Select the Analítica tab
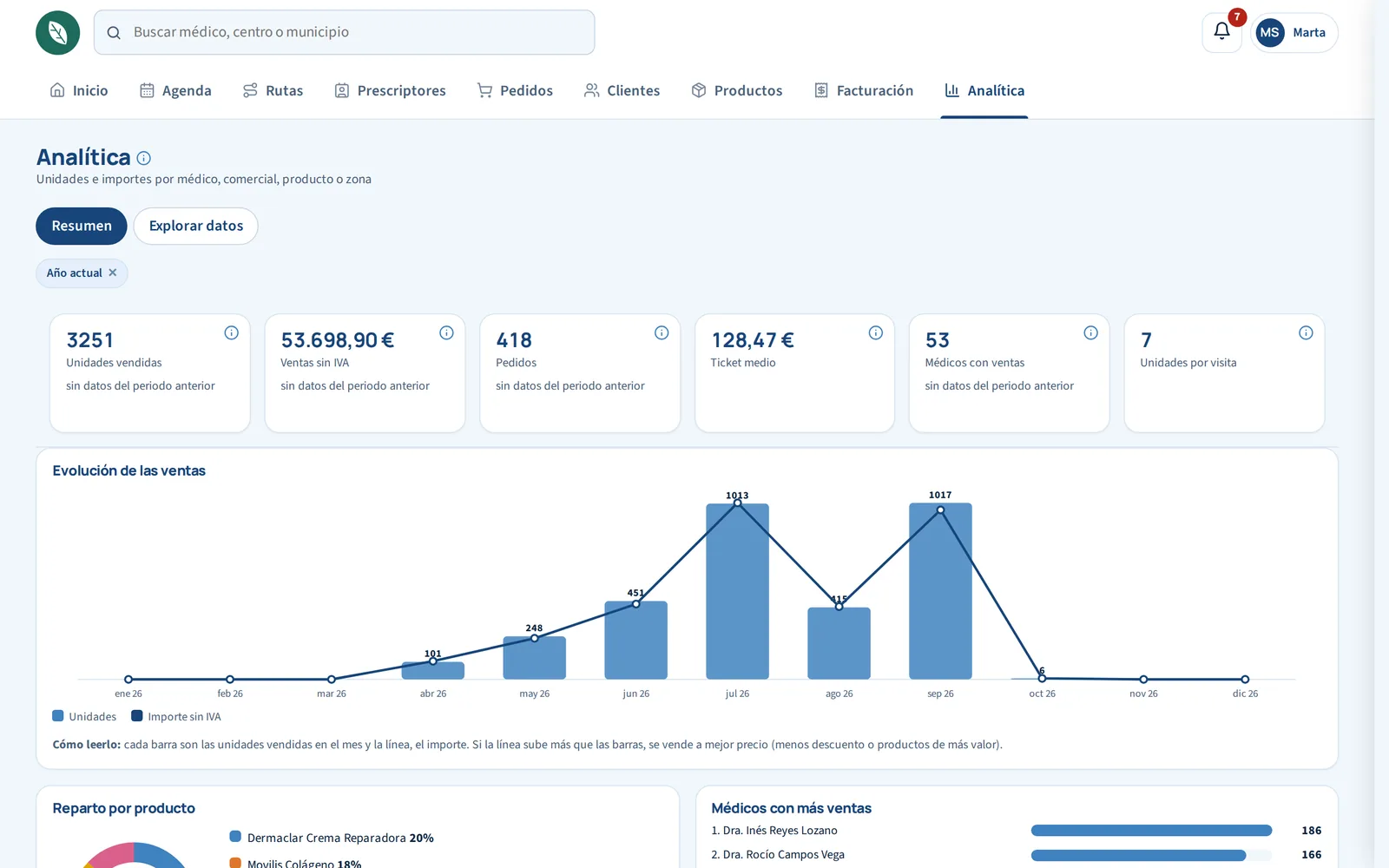 click(984, 90)
